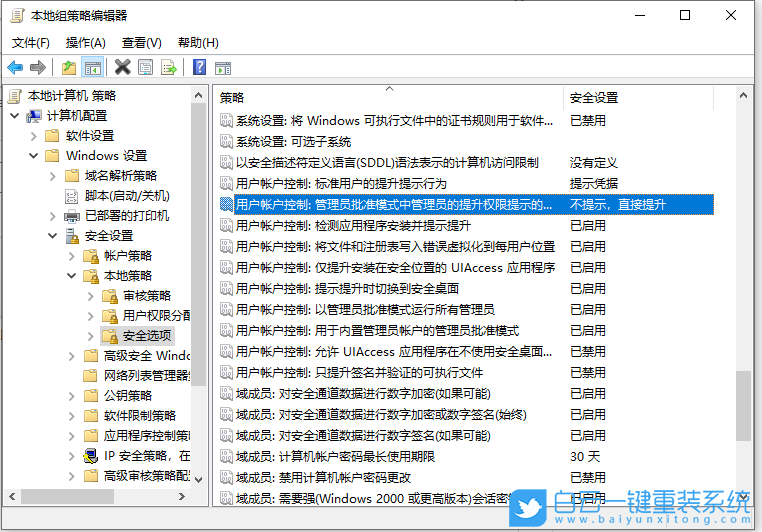Viewport: 762px width, 532px height.
Task: Expand the 审核策略 node
Action: (90, 295)
